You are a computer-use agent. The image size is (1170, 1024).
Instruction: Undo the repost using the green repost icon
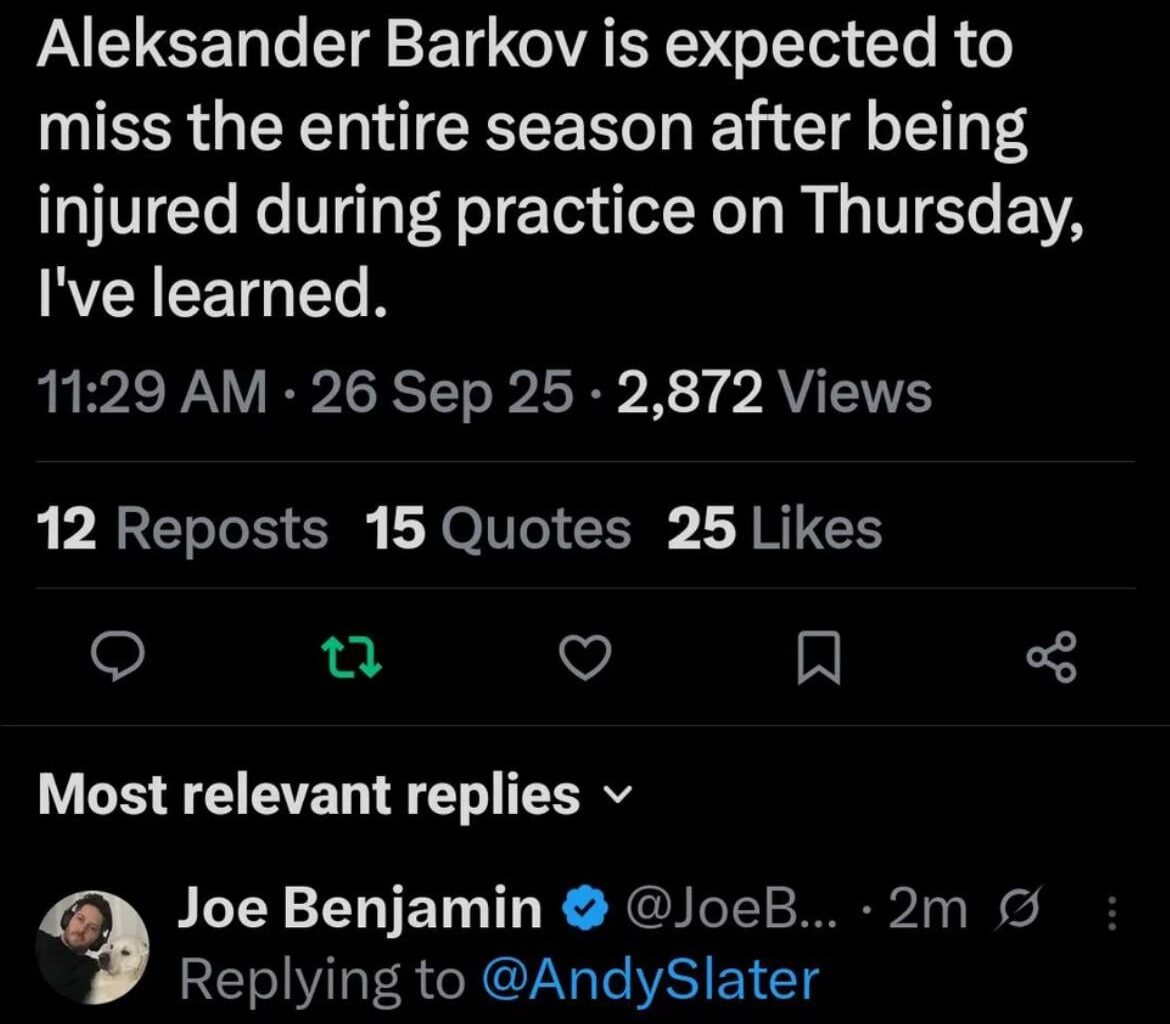[350, 657]
